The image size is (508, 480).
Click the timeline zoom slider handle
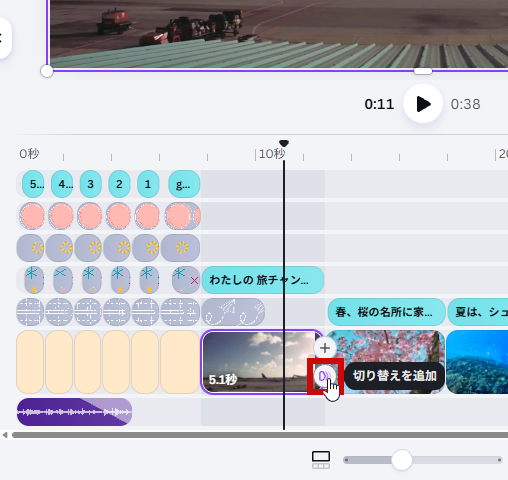pos(402,460)
